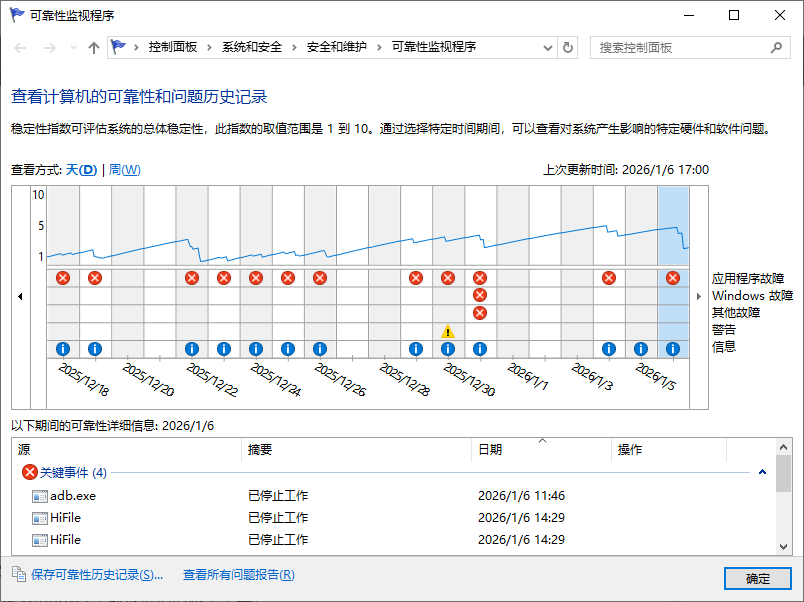
Task: Click the yellow warning icon on 2025/12/29
Action: (x=447, y=331)
